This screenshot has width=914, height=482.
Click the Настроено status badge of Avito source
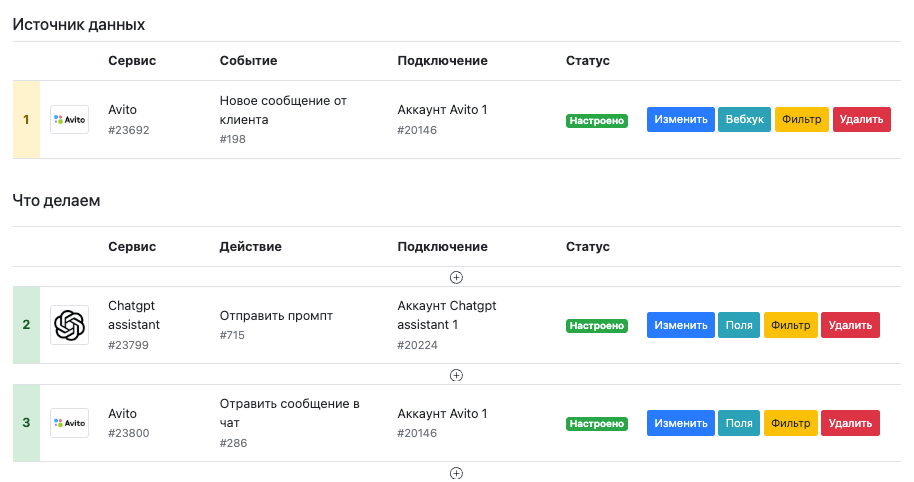(597, 121)
